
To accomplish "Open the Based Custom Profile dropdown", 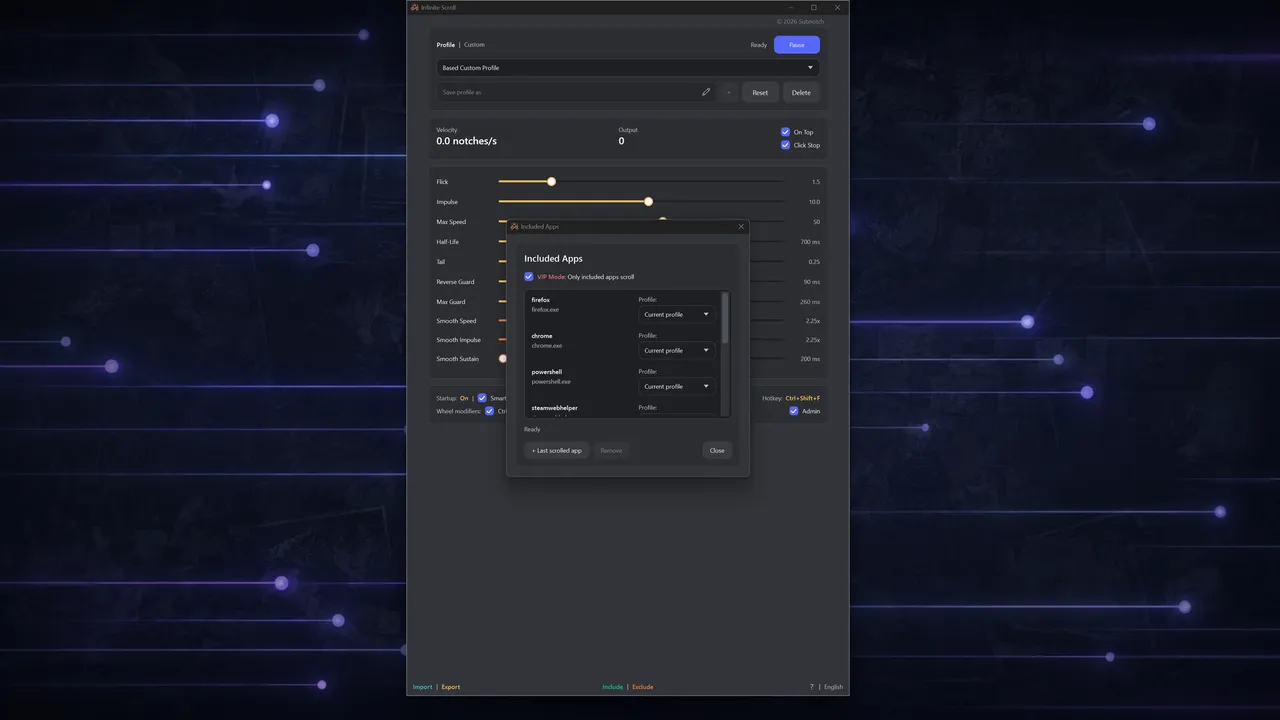I will pyautogui.click(x=628, y=68).
